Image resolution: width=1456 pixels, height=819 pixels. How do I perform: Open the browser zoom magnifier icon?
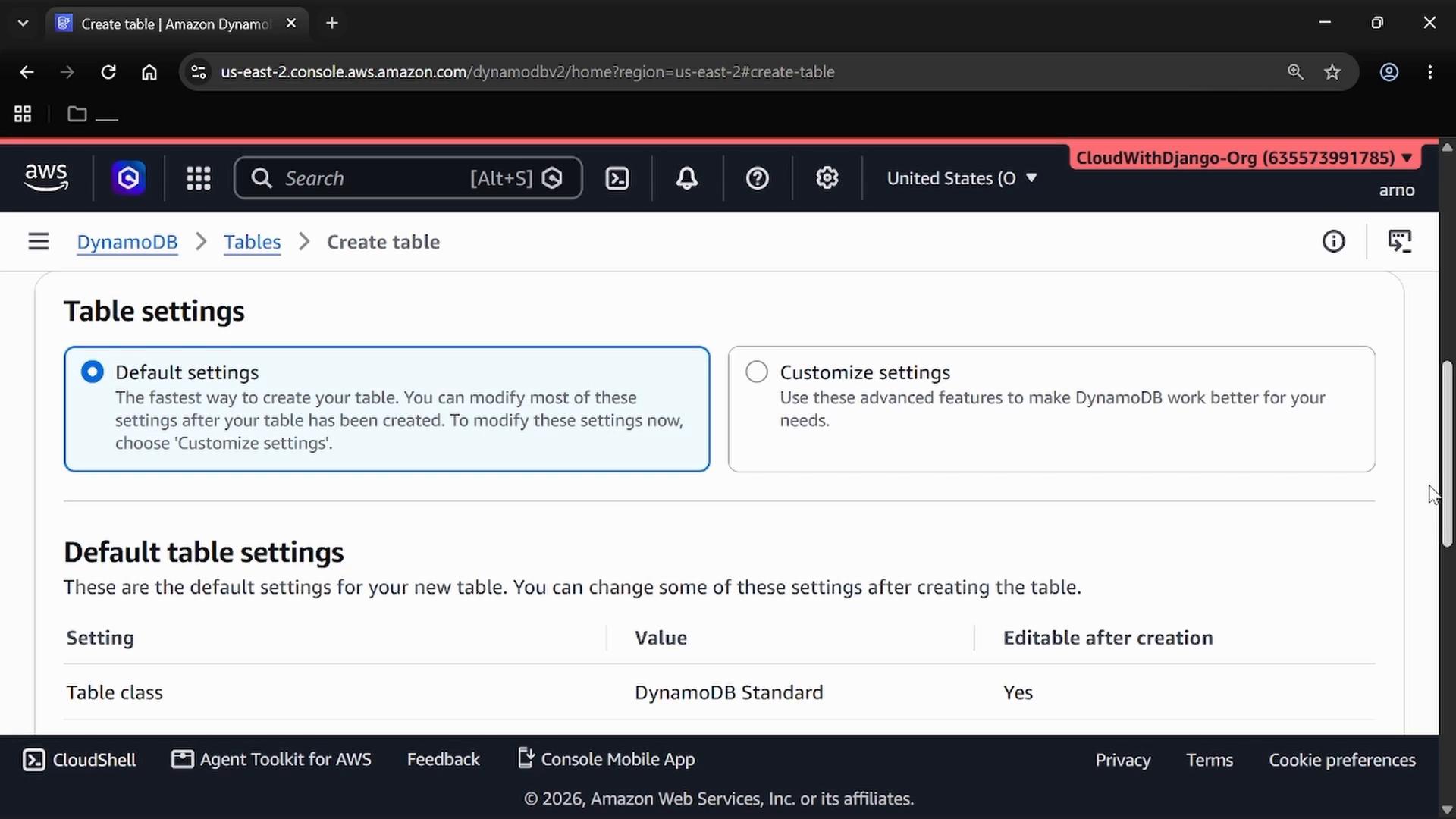[1295, 72]
